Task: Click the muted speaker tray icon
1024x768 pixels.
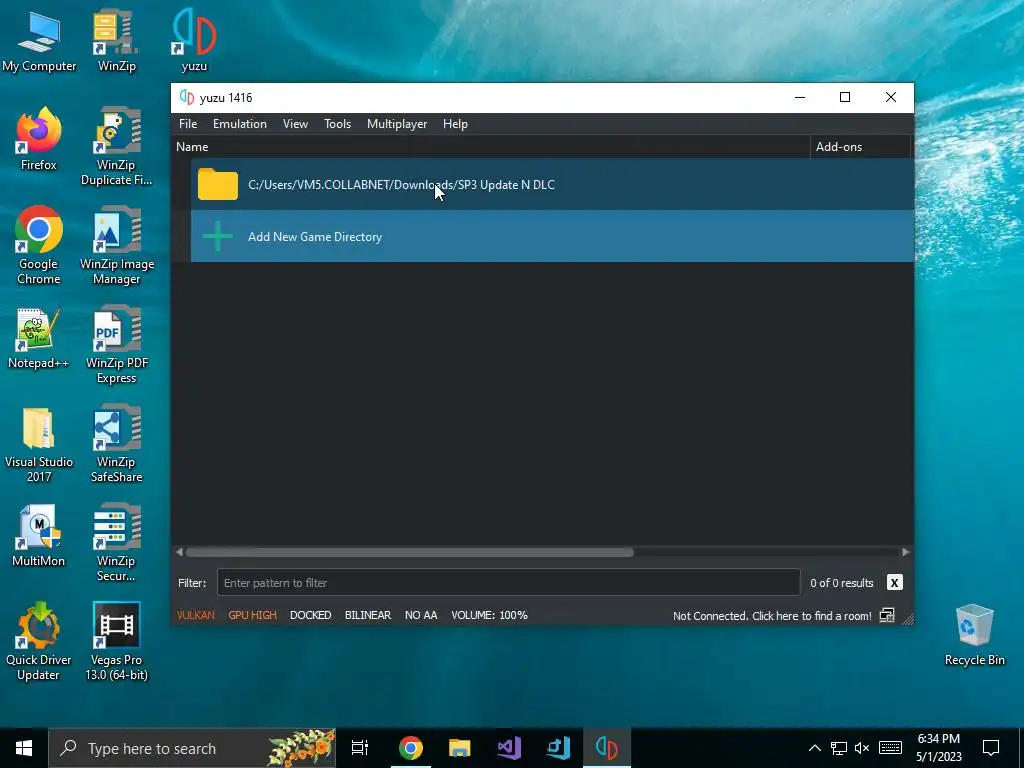Action: click(862, 748)
